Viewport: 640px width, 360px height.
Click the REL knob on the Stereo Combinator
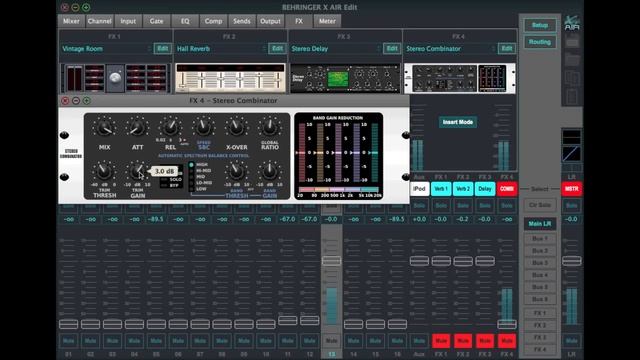(171, 128)
